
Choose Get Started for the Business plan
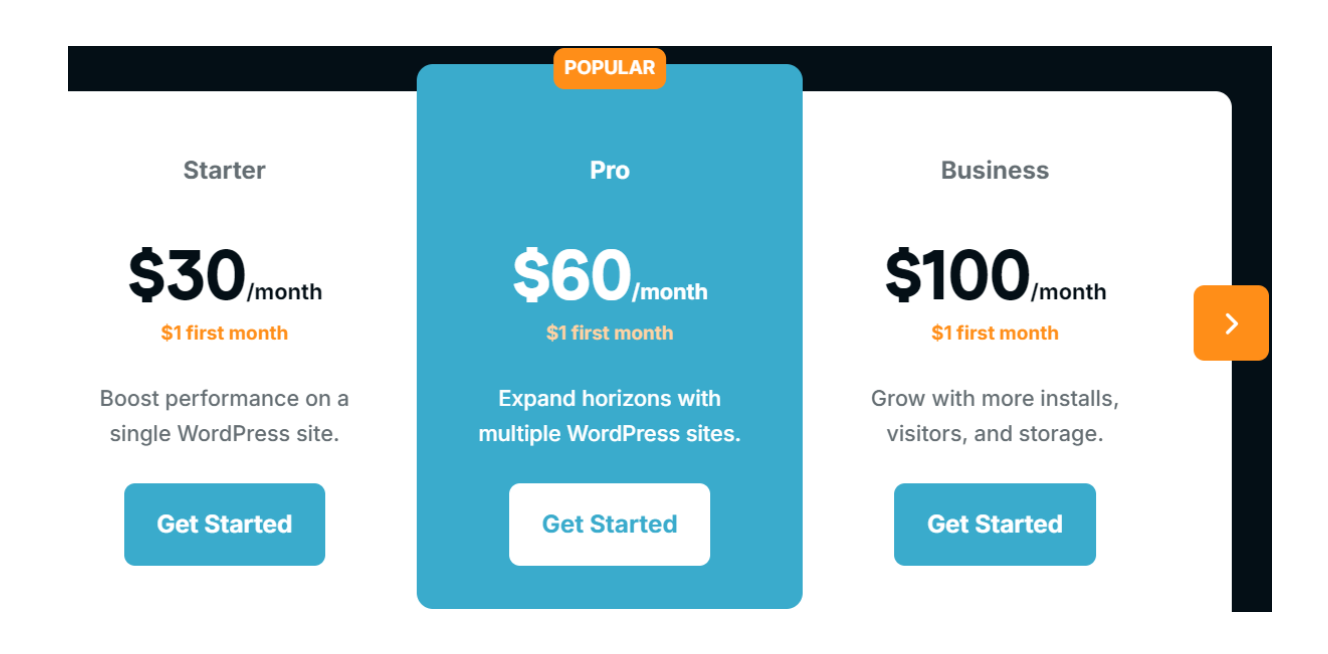click(994, 524)
